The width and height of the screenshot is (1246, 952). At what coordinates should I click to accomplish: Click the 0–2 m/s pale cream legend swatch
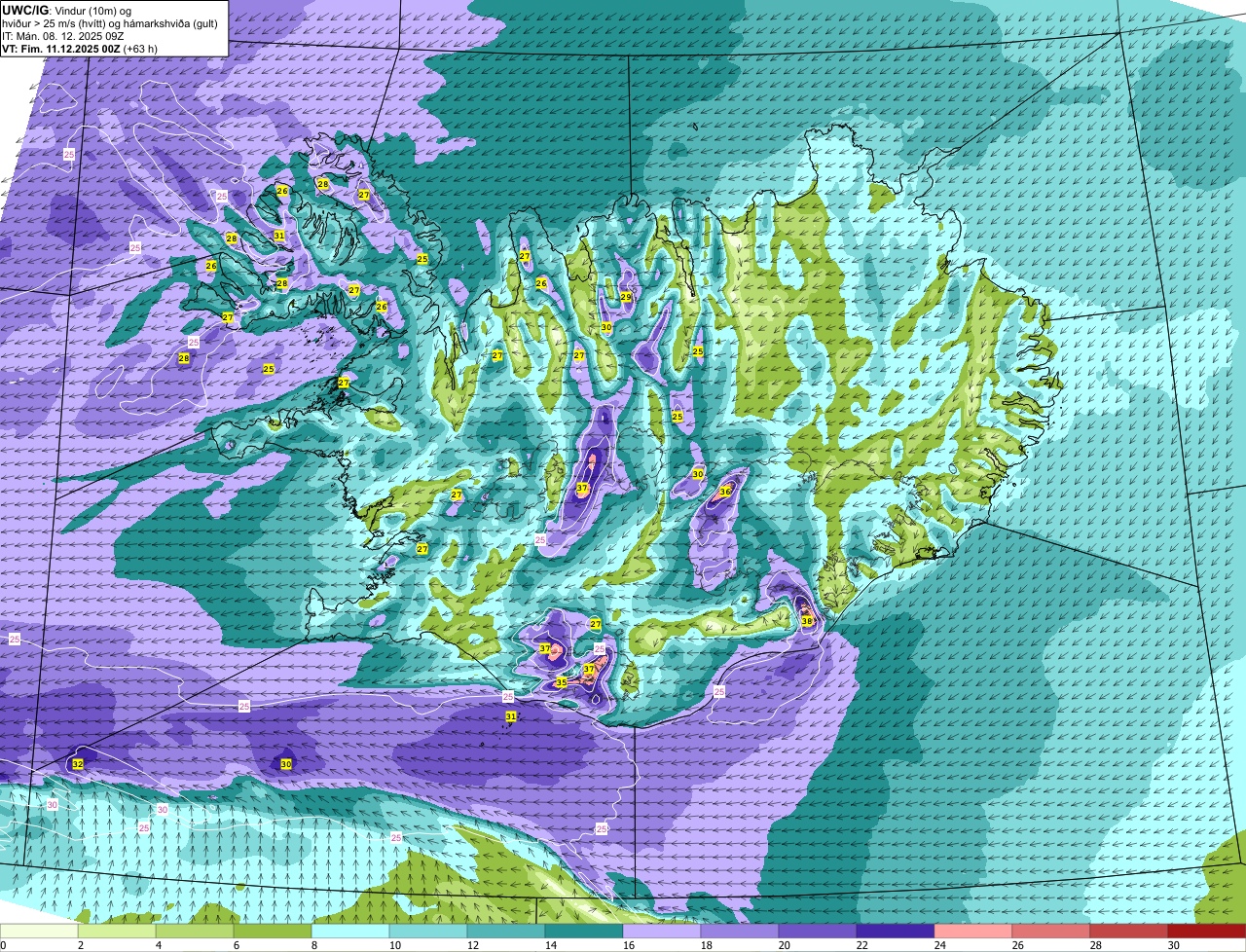(x=39, y=932)
